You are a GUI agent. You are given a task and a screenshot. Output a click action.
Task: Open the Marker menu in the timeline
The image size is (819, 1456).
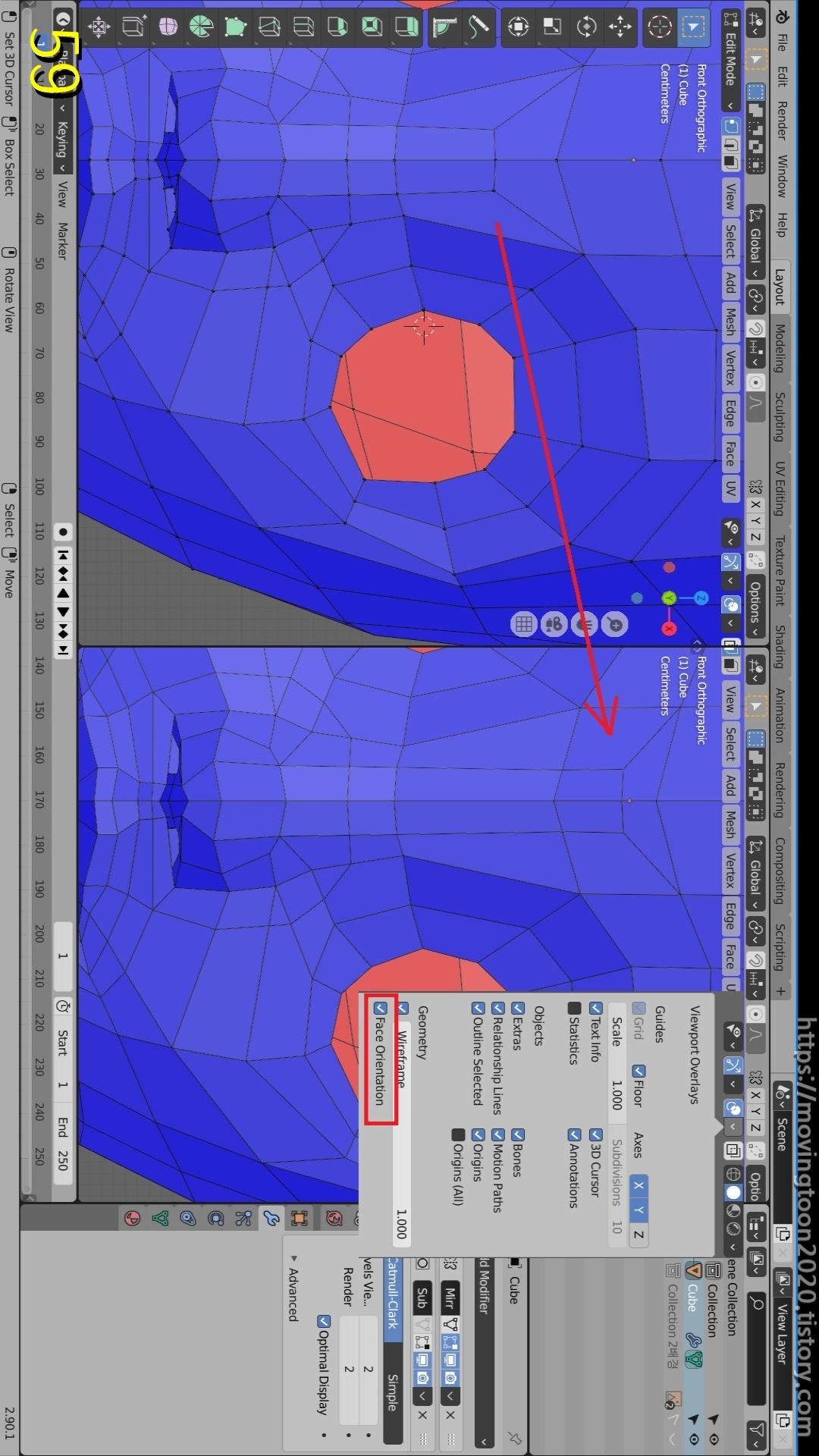click(62, 241)
